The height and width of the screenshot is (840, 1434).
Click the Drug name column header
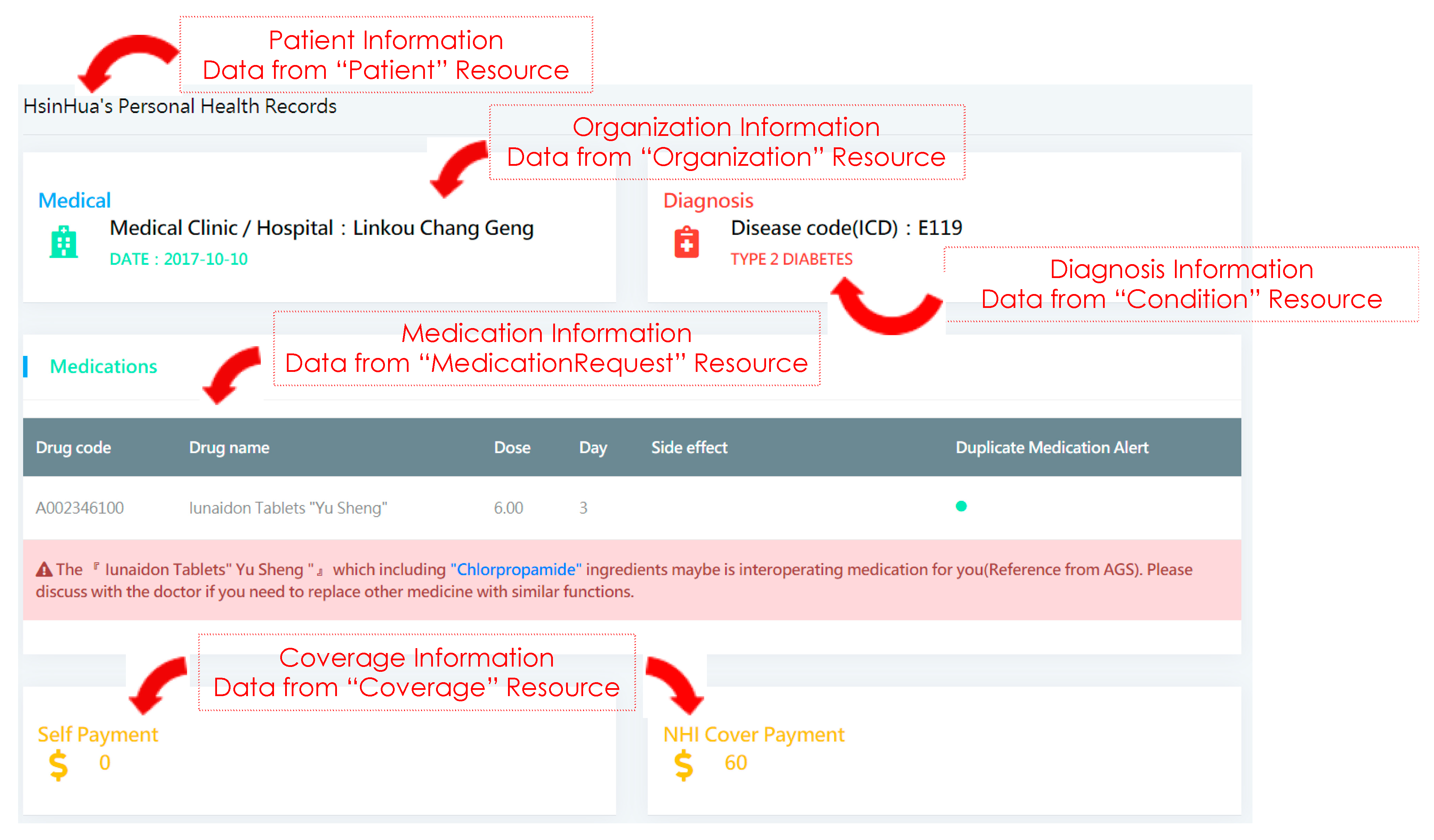pos(229,448)
